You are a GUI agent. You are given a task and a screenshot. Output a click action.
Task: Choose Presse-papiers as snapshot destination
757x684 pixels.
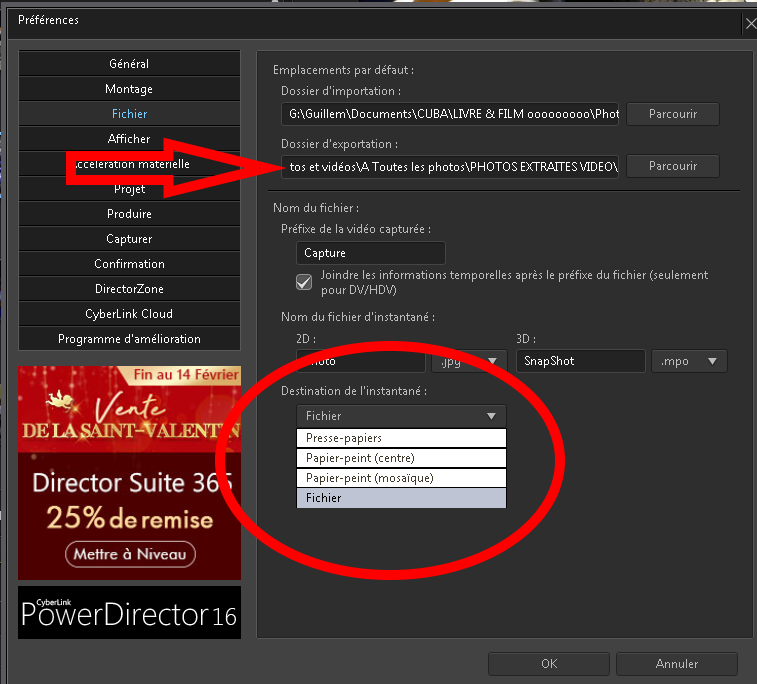point(401,438)
